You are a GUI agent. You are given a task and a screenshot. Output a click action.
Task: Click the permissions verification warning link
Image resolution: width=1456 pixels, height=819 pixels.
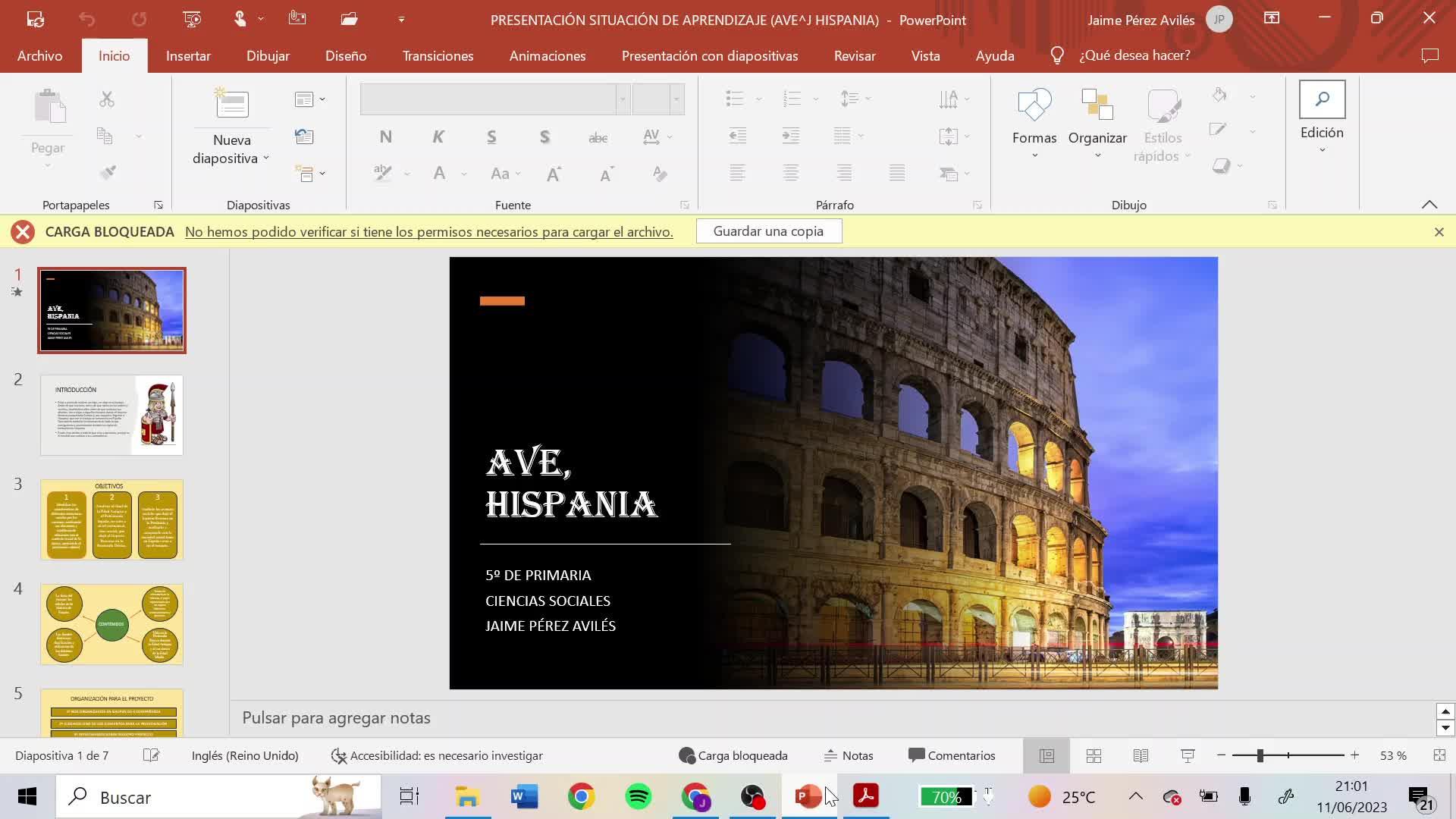428,232
